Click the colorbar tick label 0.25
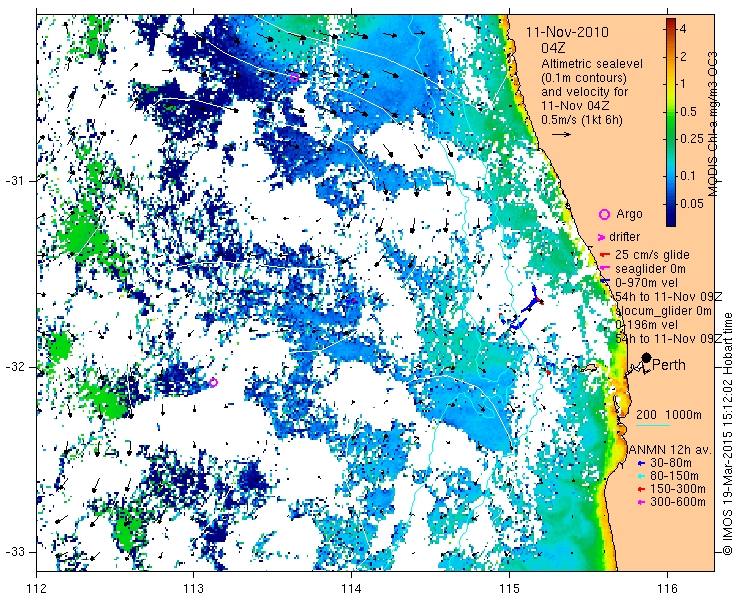 [692, 140]
